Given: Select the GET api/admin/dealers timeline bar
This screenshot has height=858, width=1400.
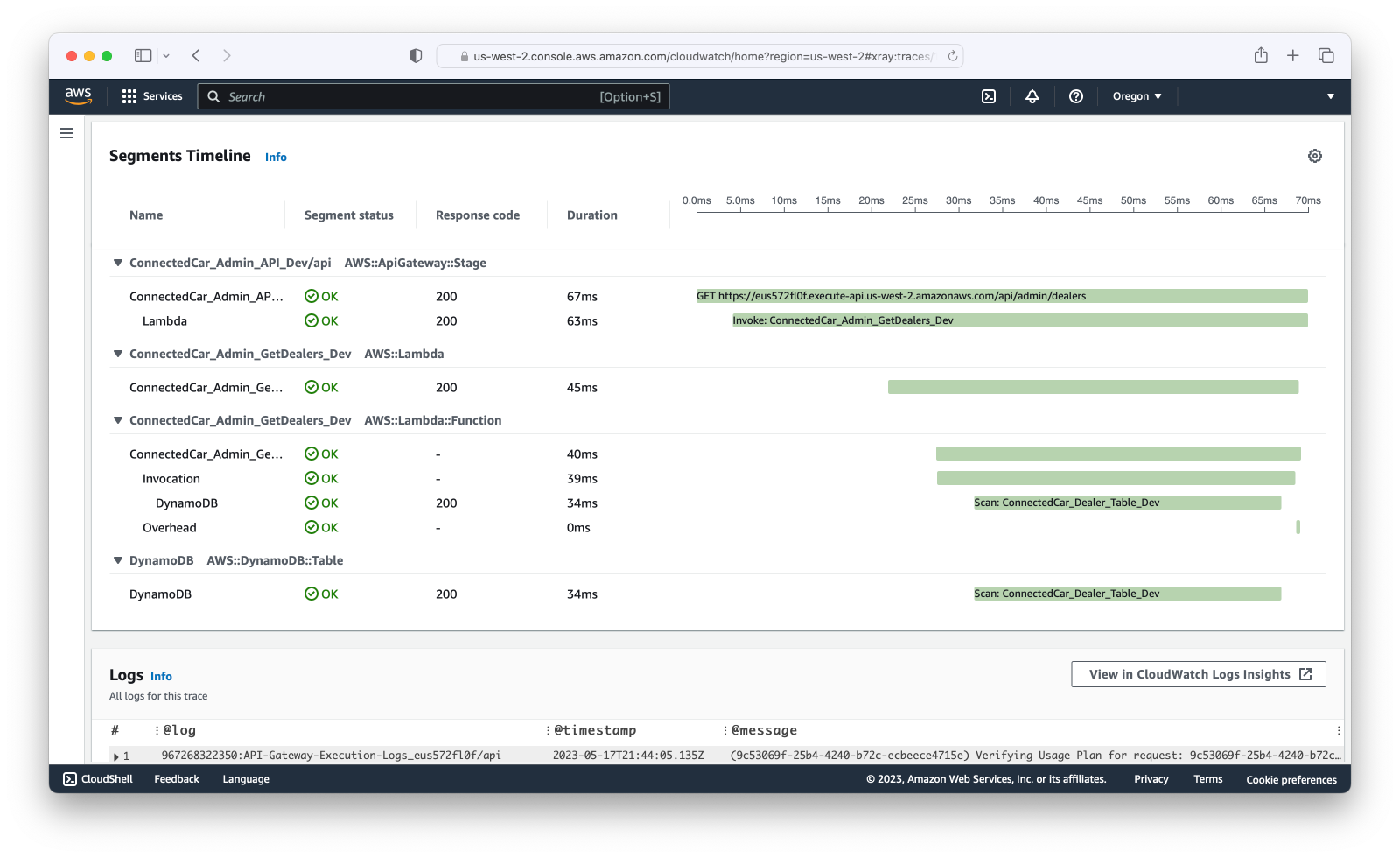Looking at the screenshot, I should tap(1002, 296).
